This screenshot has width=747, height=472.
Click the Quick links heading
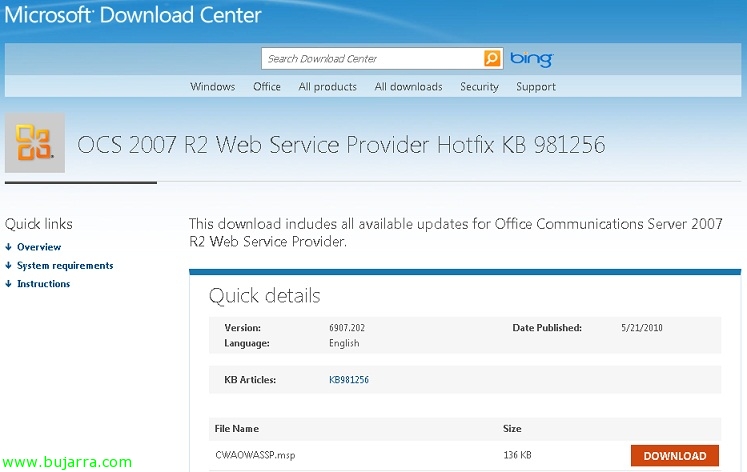point(39,224)
